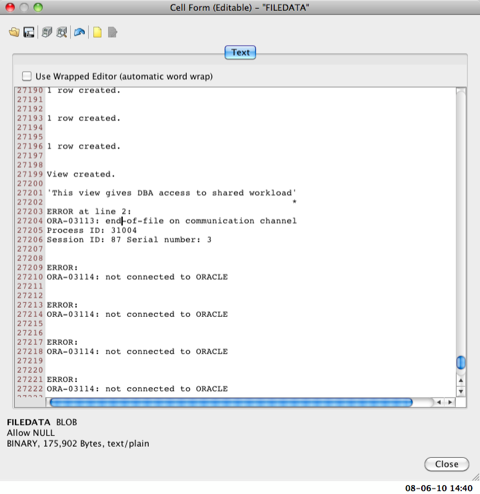The height and width of the screenshot is (494, 480).
Task: Click the horizontal scrollbar right arrow
Action: pyautogui.click(x=450, y=402)
